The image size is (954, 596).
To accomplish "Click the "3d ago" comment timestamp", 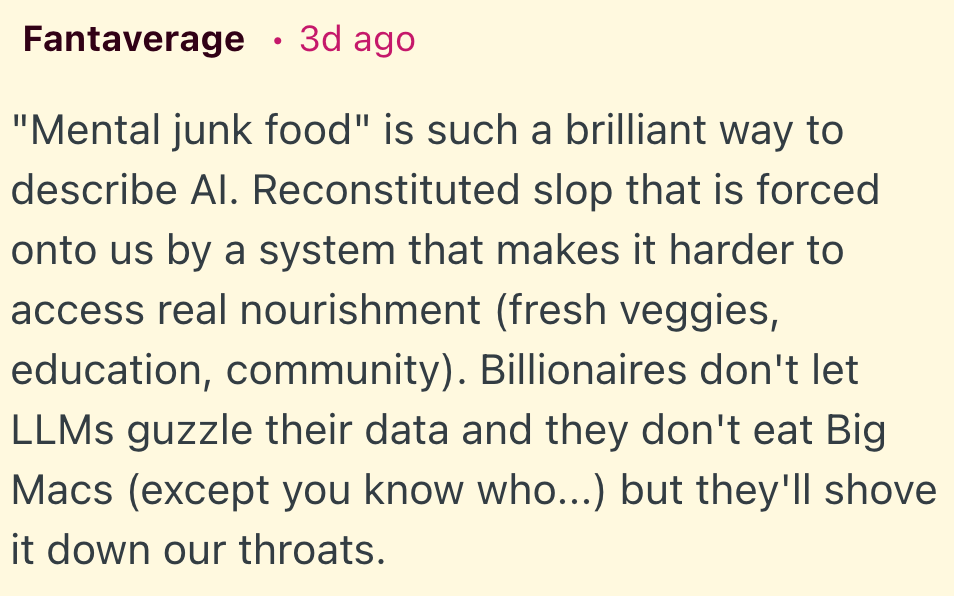I will pos(356,40).
